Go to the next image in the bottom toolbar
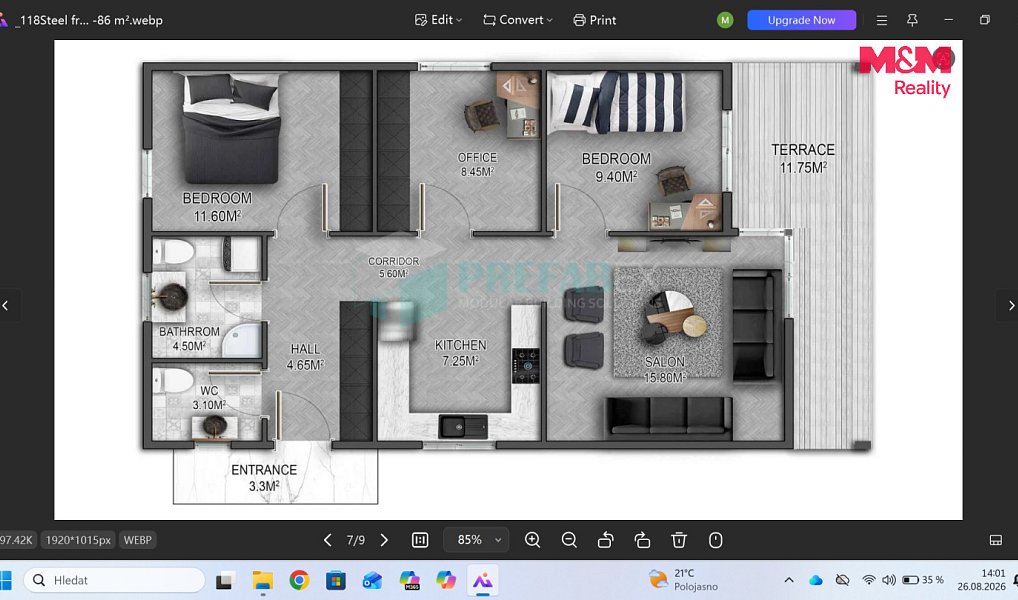 coord(384,540)
